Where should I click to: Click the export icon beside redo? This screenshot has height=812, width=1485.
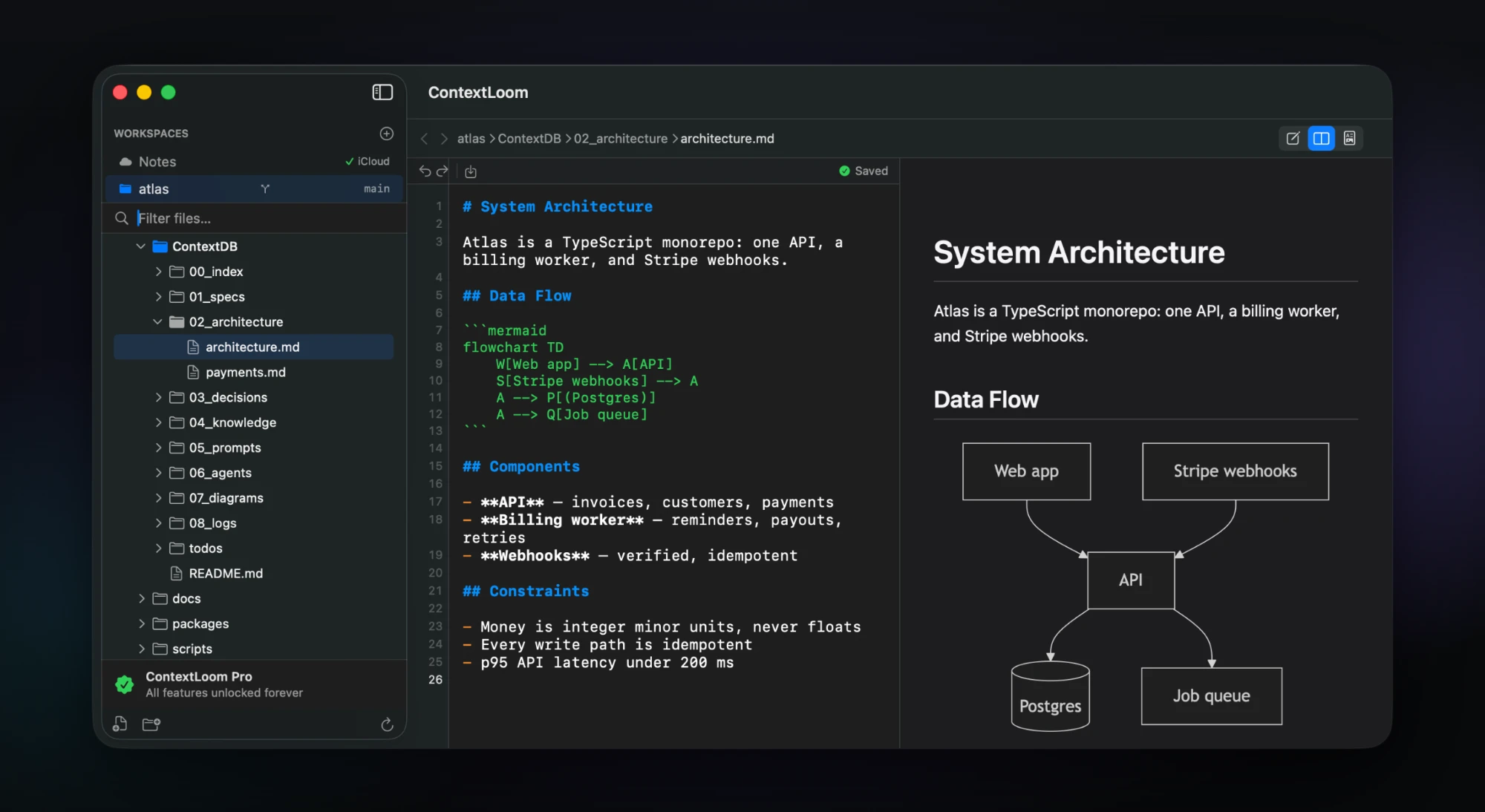tap(471, 172)
